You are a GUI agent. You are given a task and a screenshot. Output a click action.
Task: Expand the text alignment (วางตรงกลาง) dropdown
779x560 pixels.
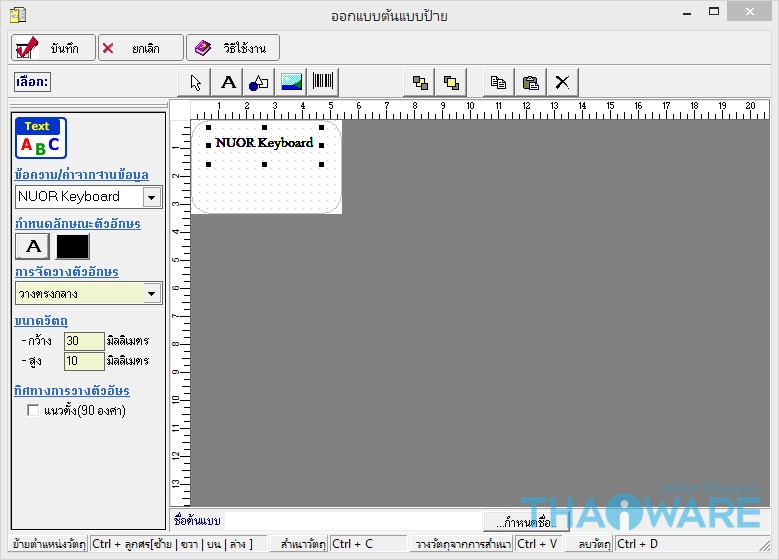coord(152,294)
